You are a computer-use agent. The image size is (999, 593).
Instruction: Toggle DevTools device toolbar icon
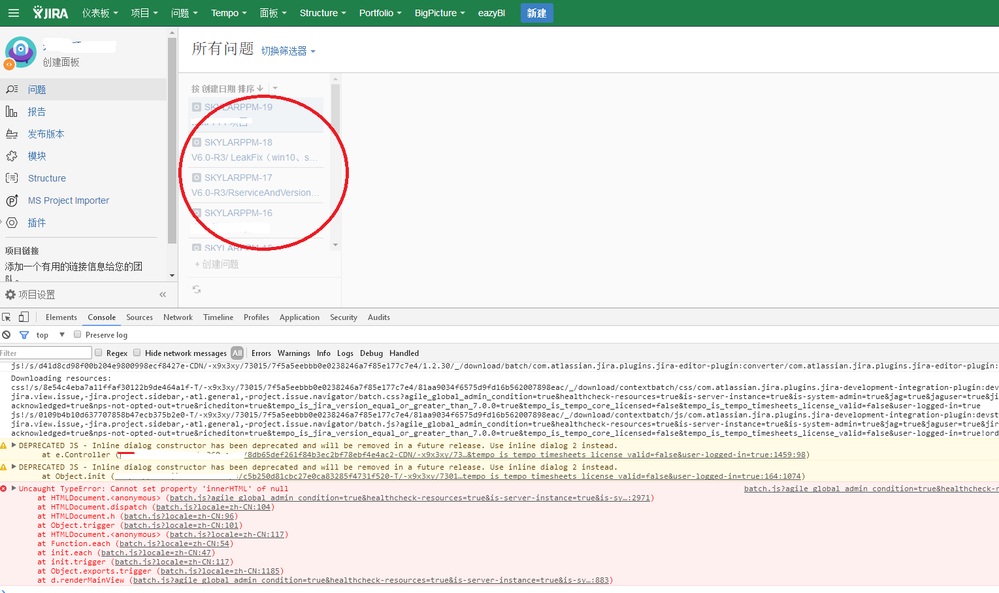click(24, 317)
